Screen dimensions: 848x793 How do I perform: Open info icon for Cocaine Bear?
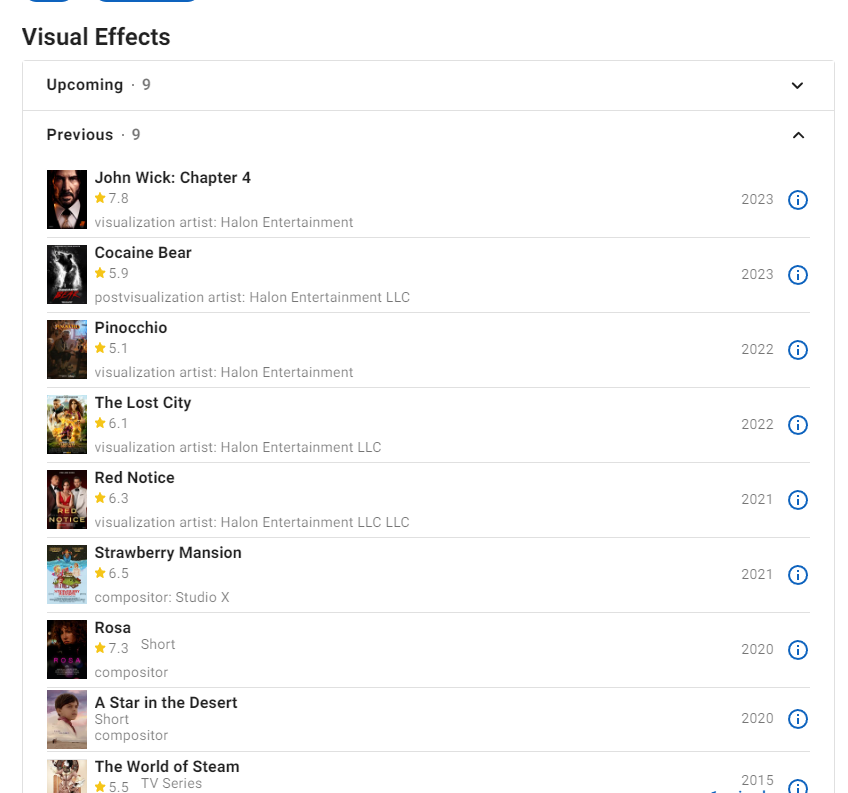coord(798,275)
